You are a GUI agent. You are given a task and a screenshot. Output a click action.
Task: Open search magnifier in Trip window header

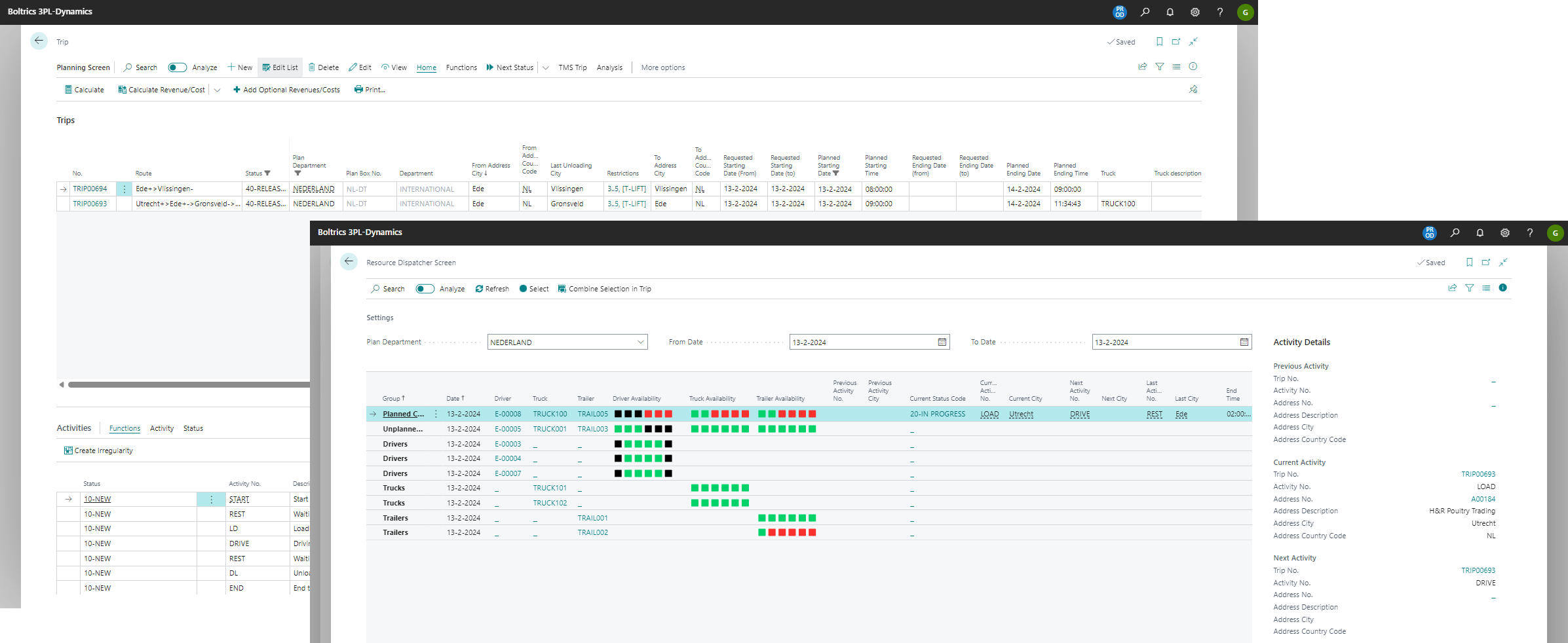pyautogui.click(x=1145, y=12)
